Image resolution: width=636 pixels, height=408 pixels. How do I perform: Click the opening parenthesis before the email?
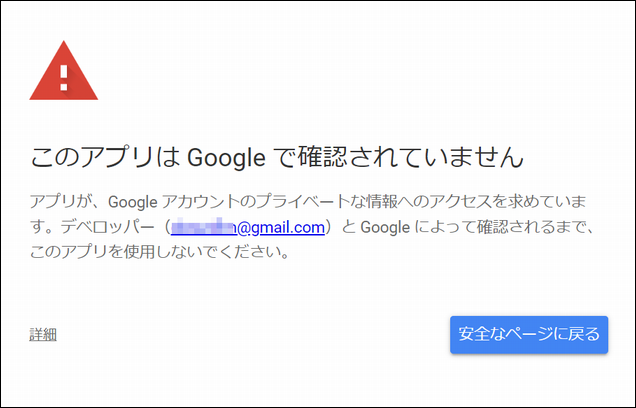(x=162, y=228)
